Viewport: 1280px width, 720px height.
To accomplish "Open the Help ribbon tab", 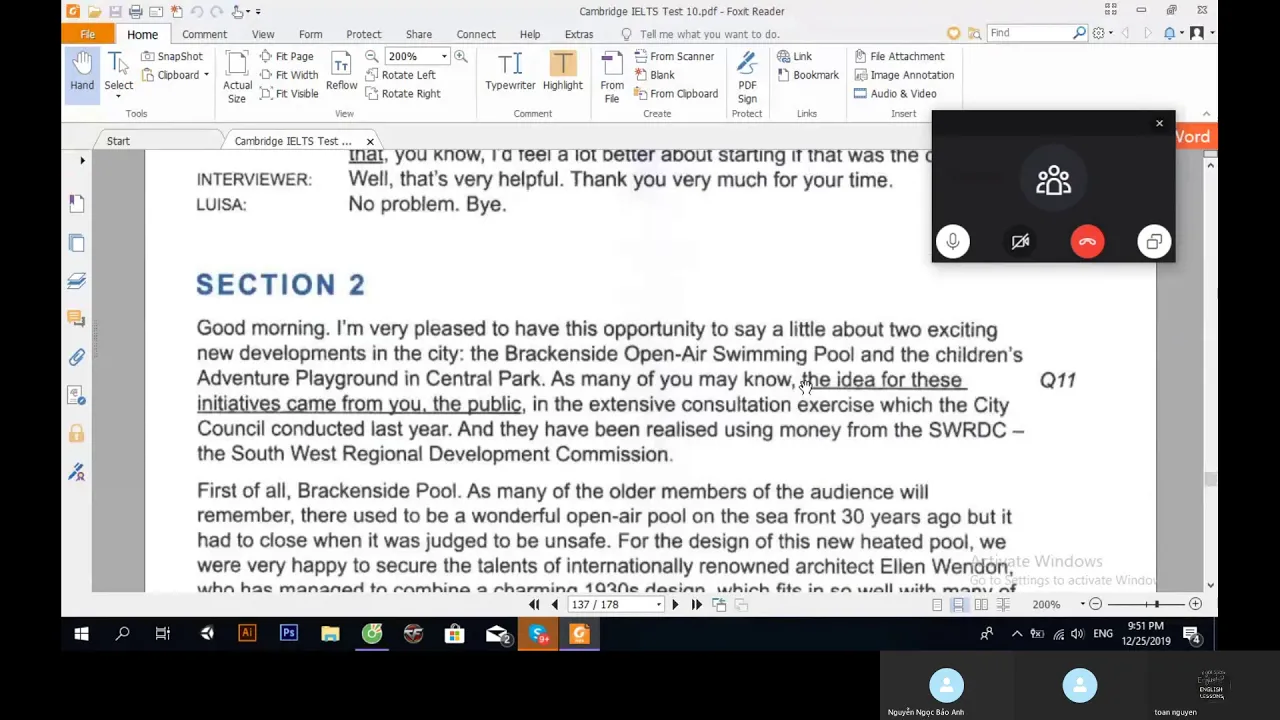I will tap(530, 34).
